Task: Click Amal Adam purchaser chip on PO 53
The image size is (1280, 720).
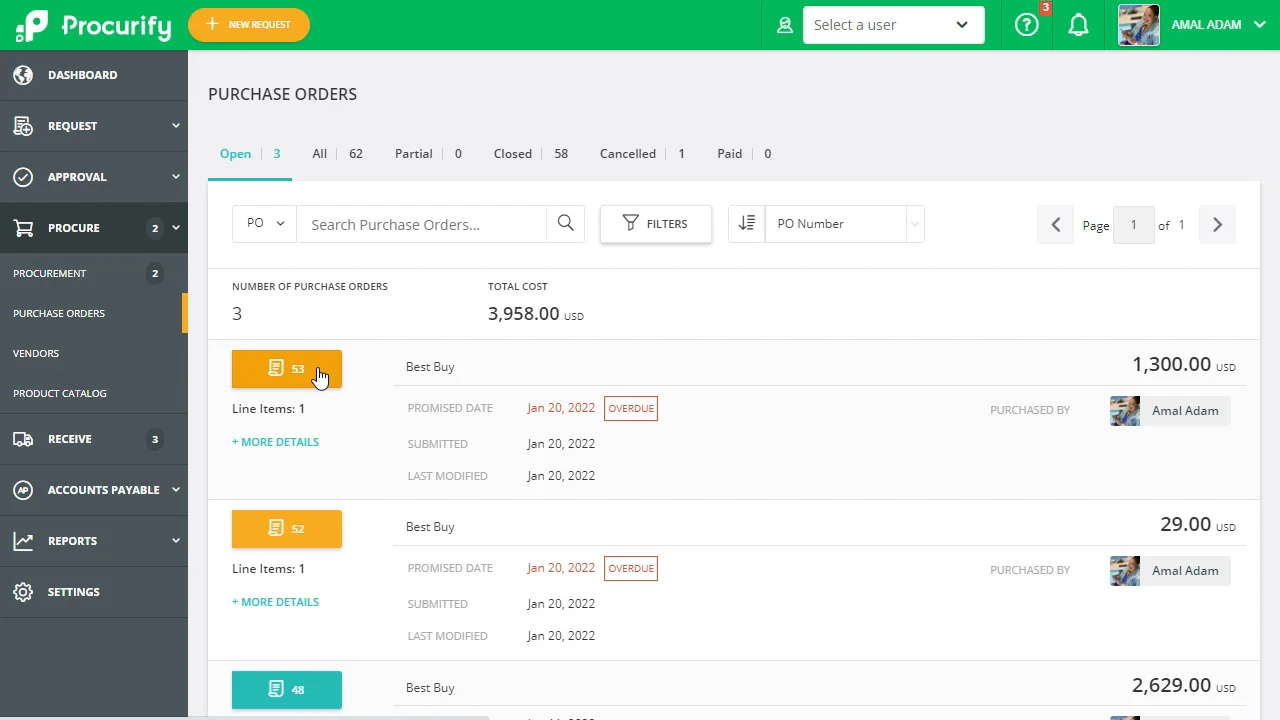Action: [1171, 411]
